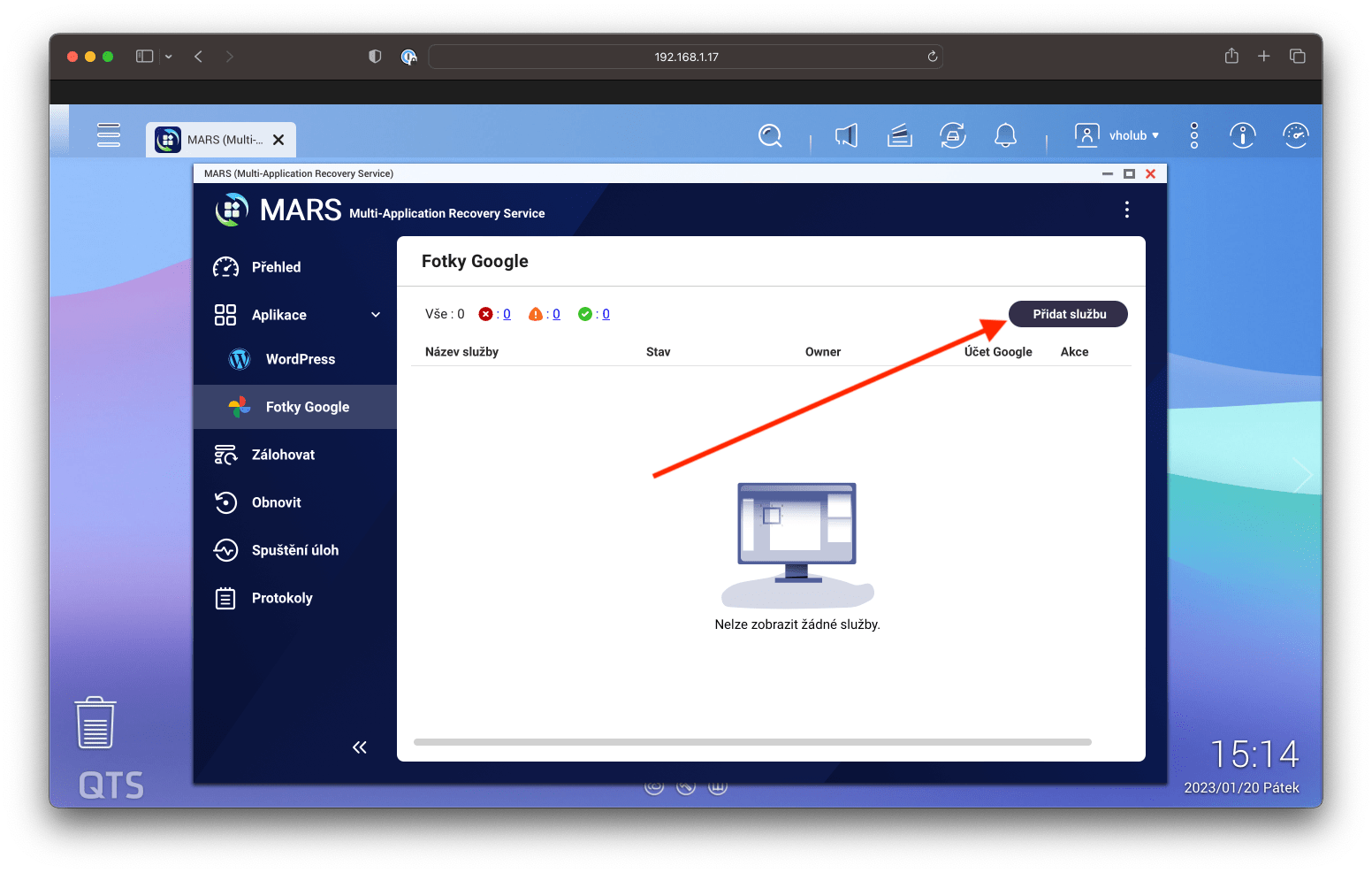Click the Akce column header
This screenshot has width=1372, height=873.
tap(1074, 352)
